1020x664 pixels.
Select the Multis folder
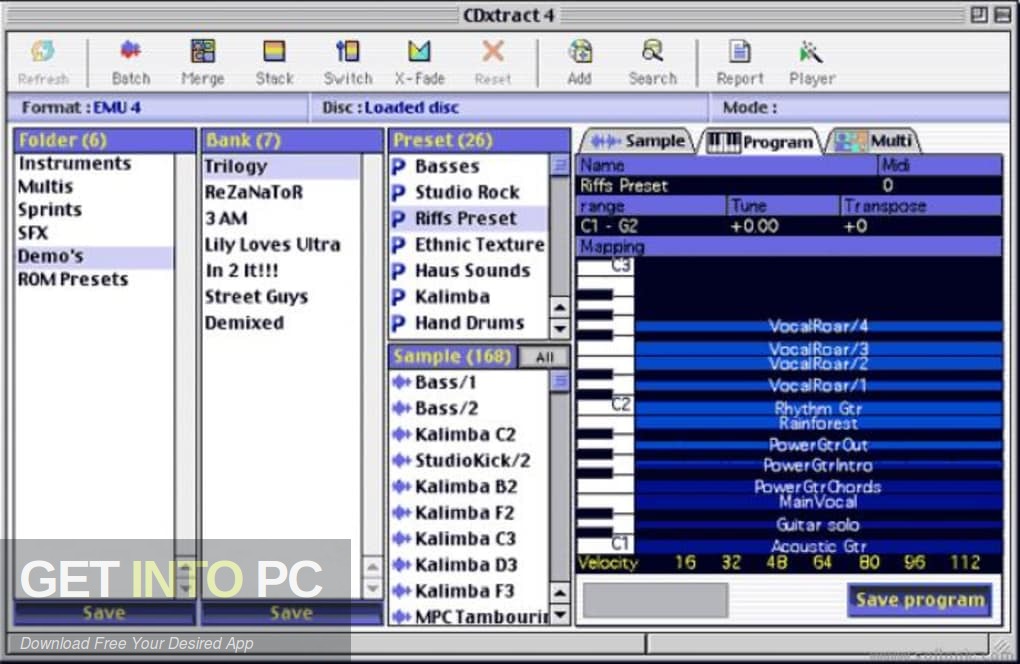[94, 187]
